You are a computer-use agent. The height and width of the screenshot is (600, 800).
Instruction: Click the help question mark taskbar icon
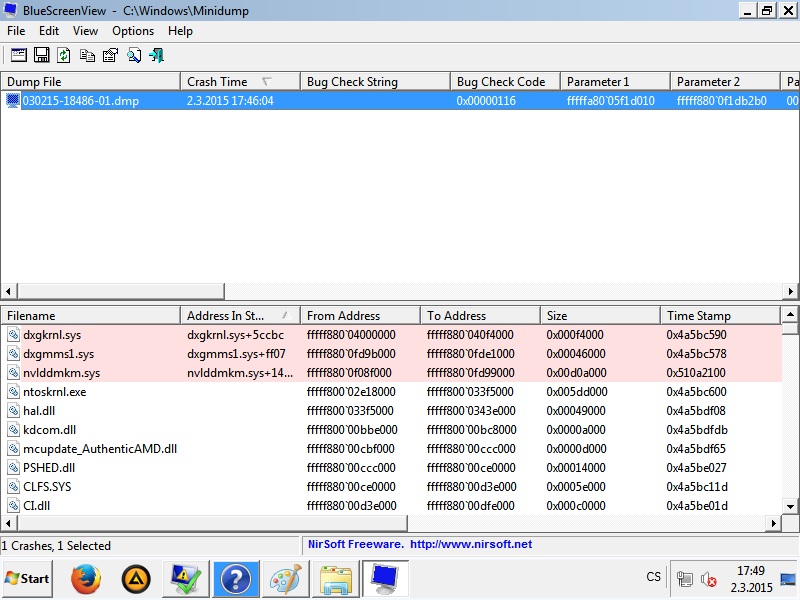tap(236, 579)
